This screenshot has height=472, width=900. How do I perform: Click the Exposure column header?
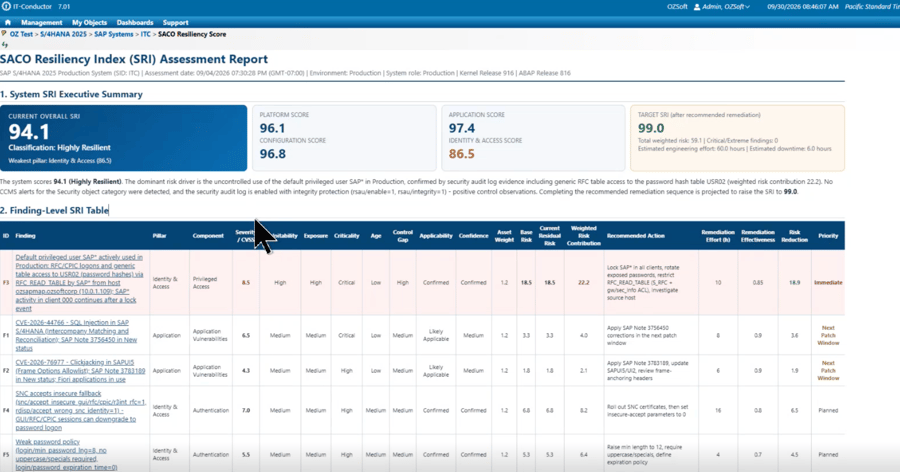click(316, 236)
